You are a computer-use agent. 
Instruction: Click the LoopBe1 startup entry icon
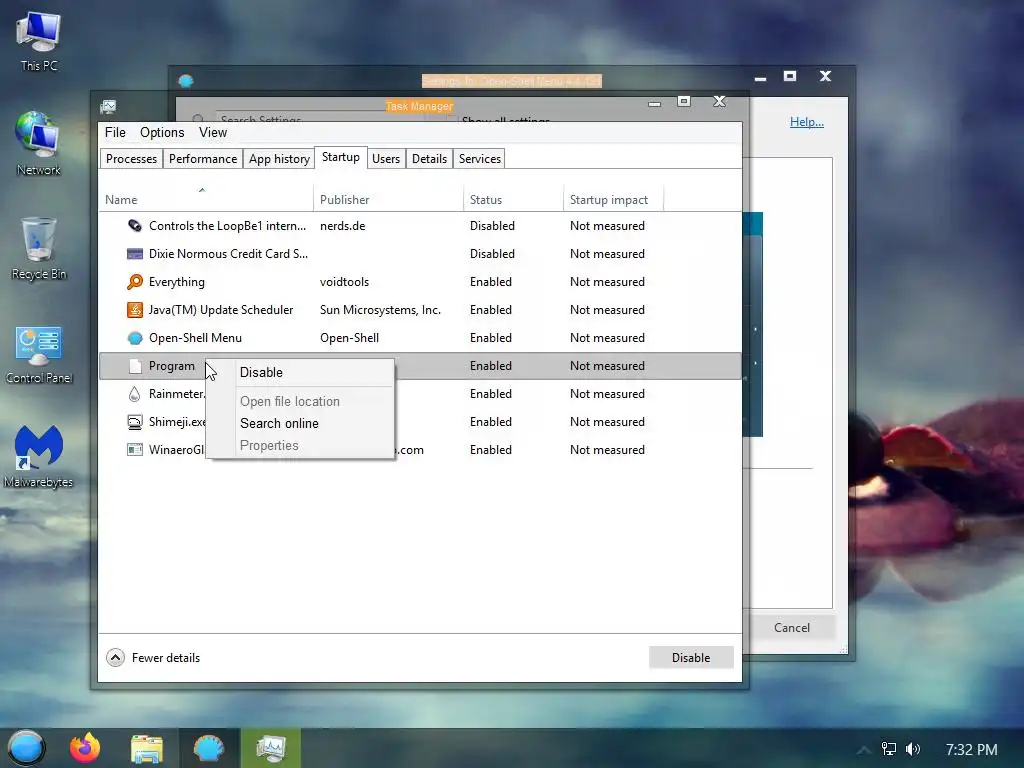click(x=135, y=226)
